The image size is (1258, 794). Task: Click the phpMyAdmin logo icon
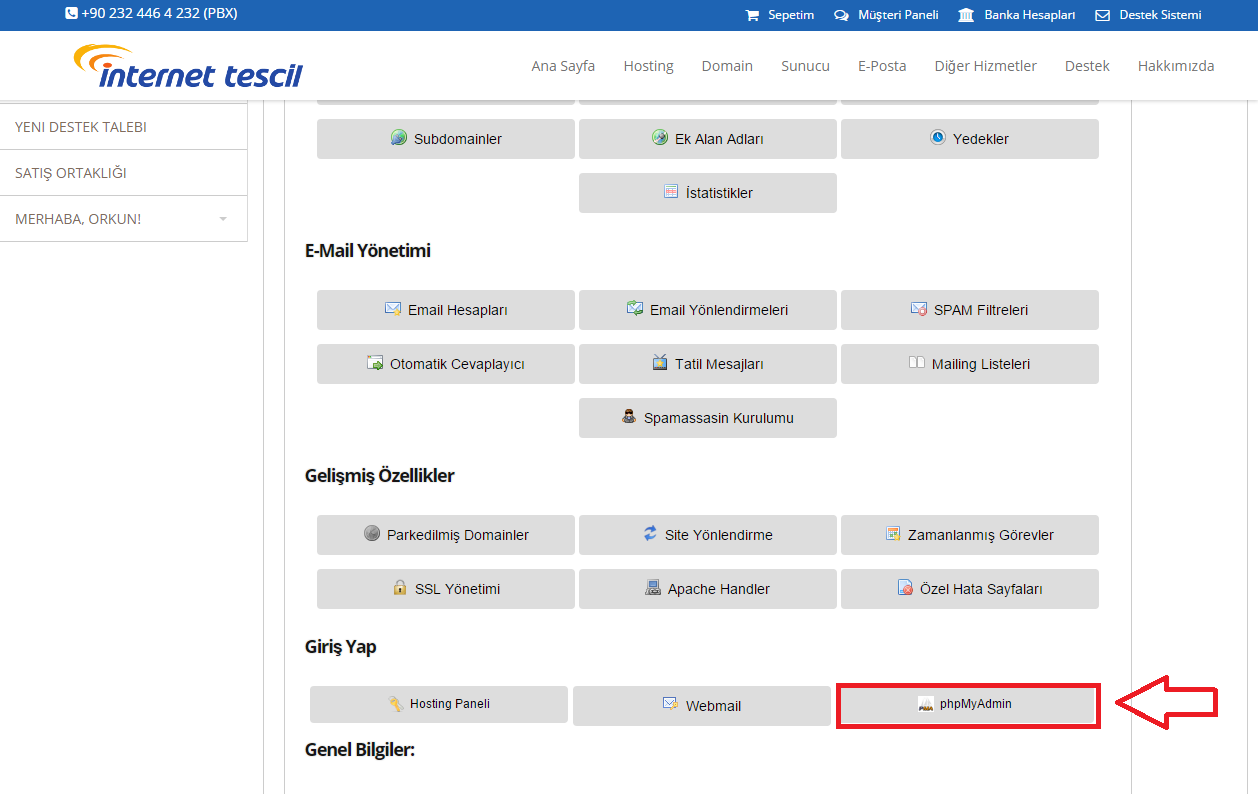pos(926,704)
